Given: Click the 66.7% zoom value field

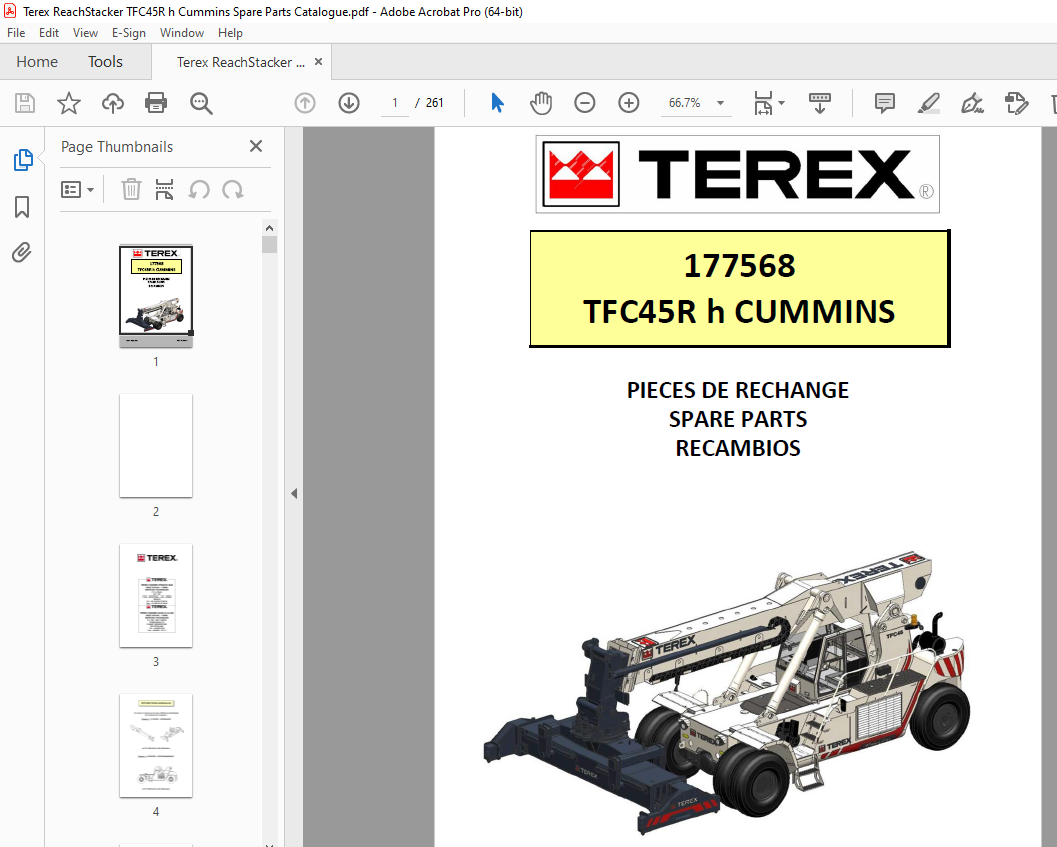Looking at the screenshot, I should tap(684, 103).
